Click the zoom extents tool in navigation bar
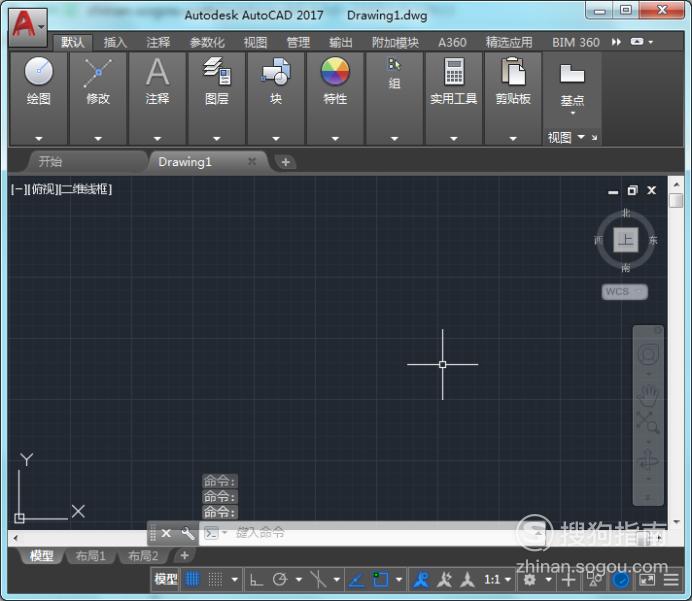692x601 pixels. [x=648, y=422]
